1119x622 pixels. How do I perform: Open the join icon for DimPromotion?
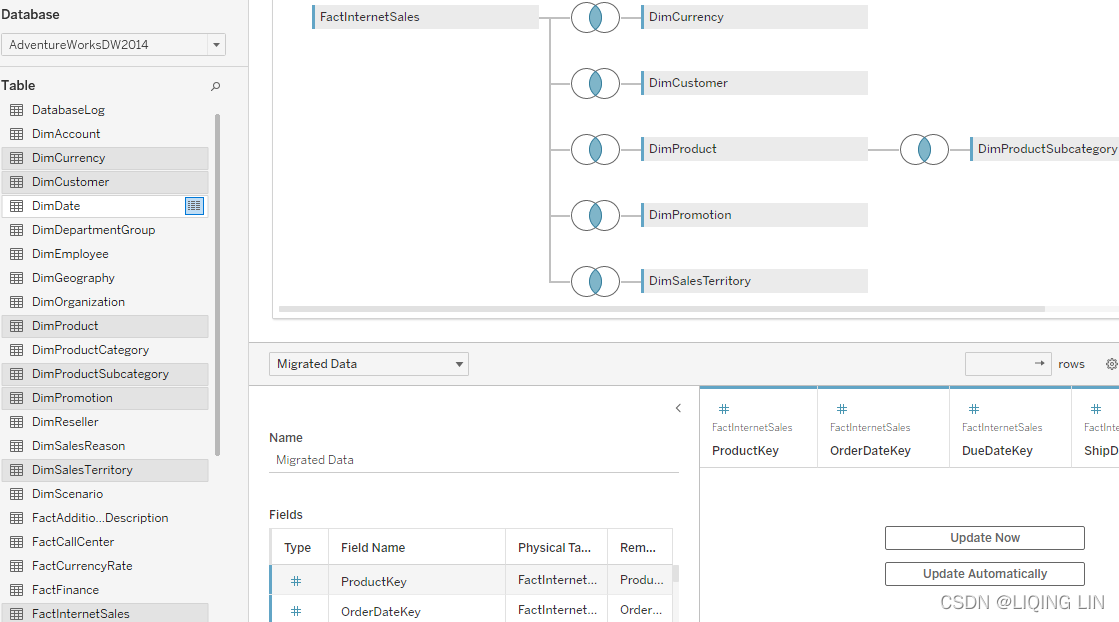(x=595, y=215)
